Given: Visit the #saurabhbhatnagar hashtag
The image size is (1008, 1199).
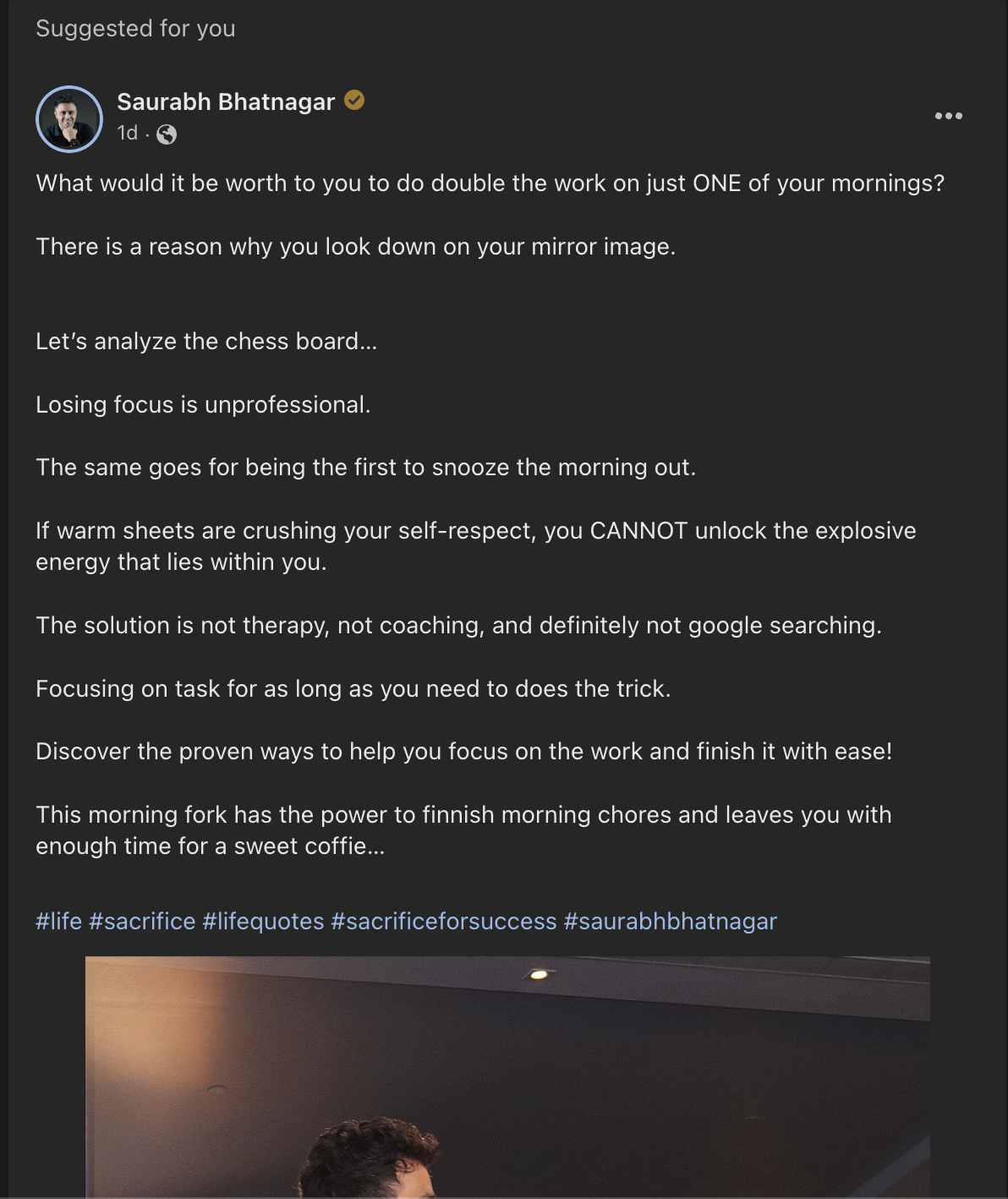Looking at the screenshot, I should (670, 921).
